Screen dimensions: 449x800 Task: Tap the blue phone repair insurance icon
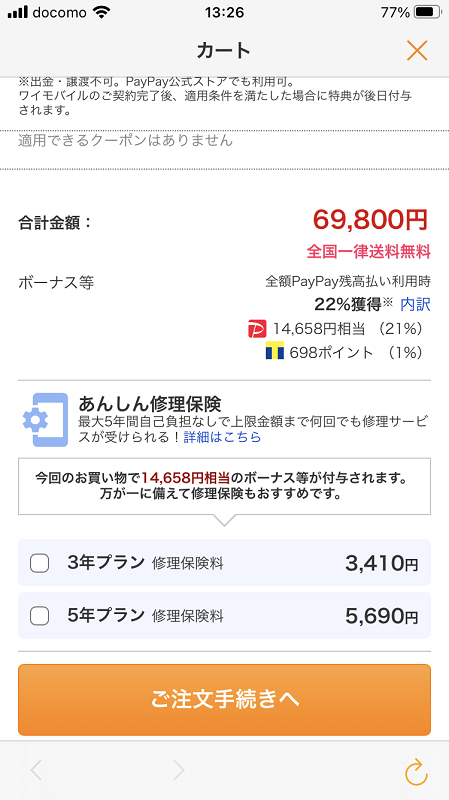pyautogui.click(x=45, y=420)
